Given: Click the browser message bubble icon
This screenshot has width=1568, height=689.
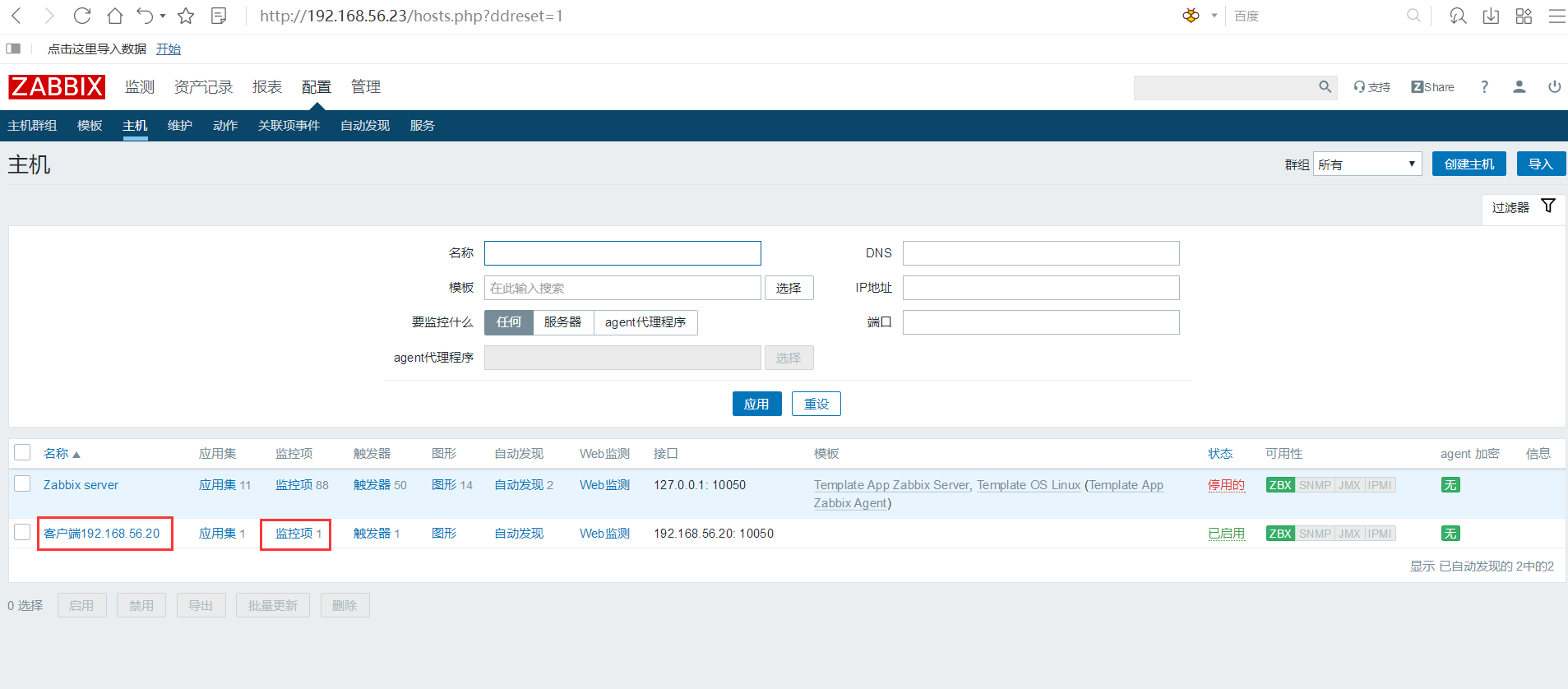Looking at the screenshot, I should point(1458,16).
